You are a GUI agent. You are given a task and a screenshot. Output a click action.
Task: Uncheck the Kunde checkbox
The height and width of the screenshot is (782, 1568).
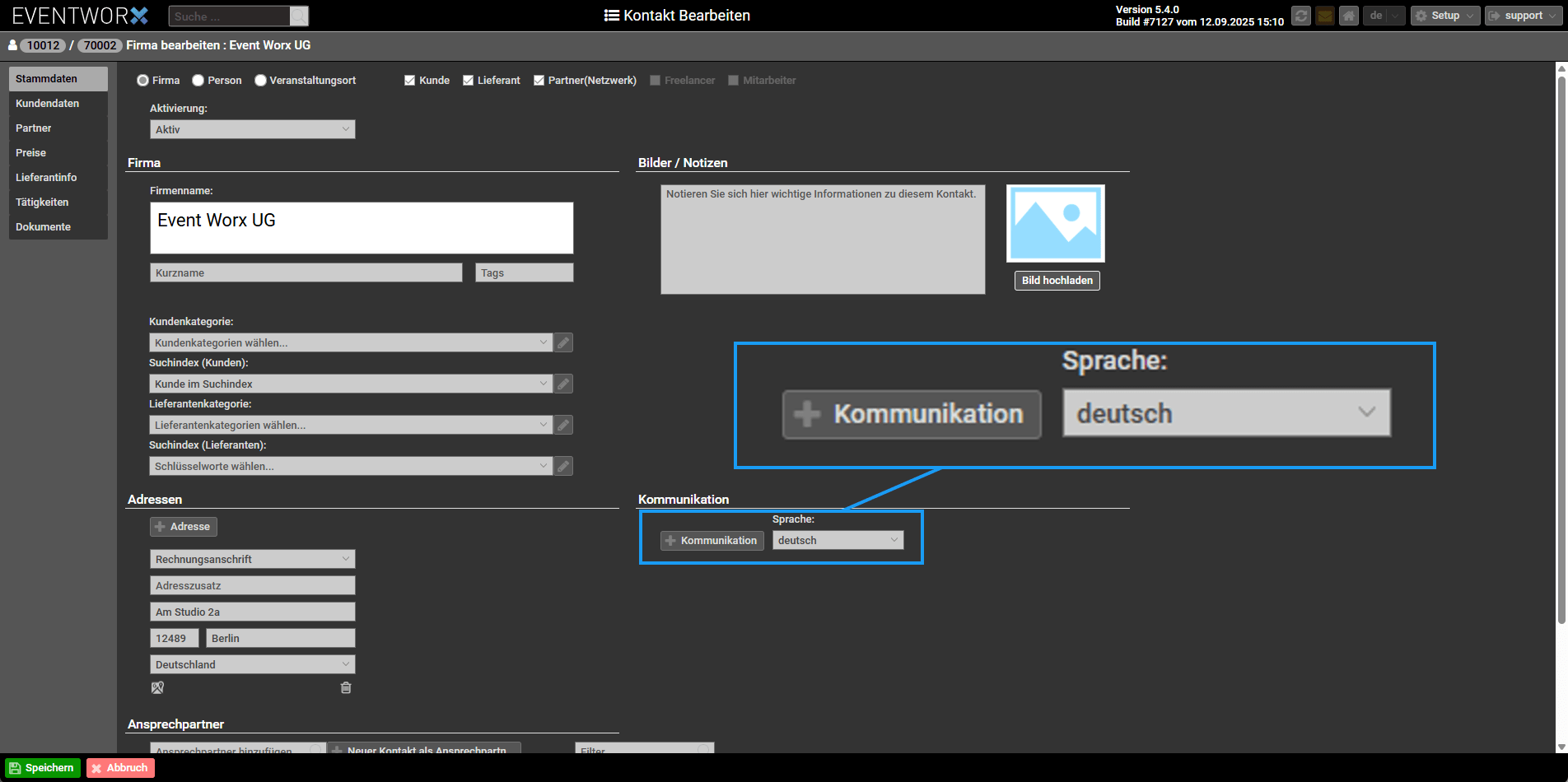coord(409,81)
